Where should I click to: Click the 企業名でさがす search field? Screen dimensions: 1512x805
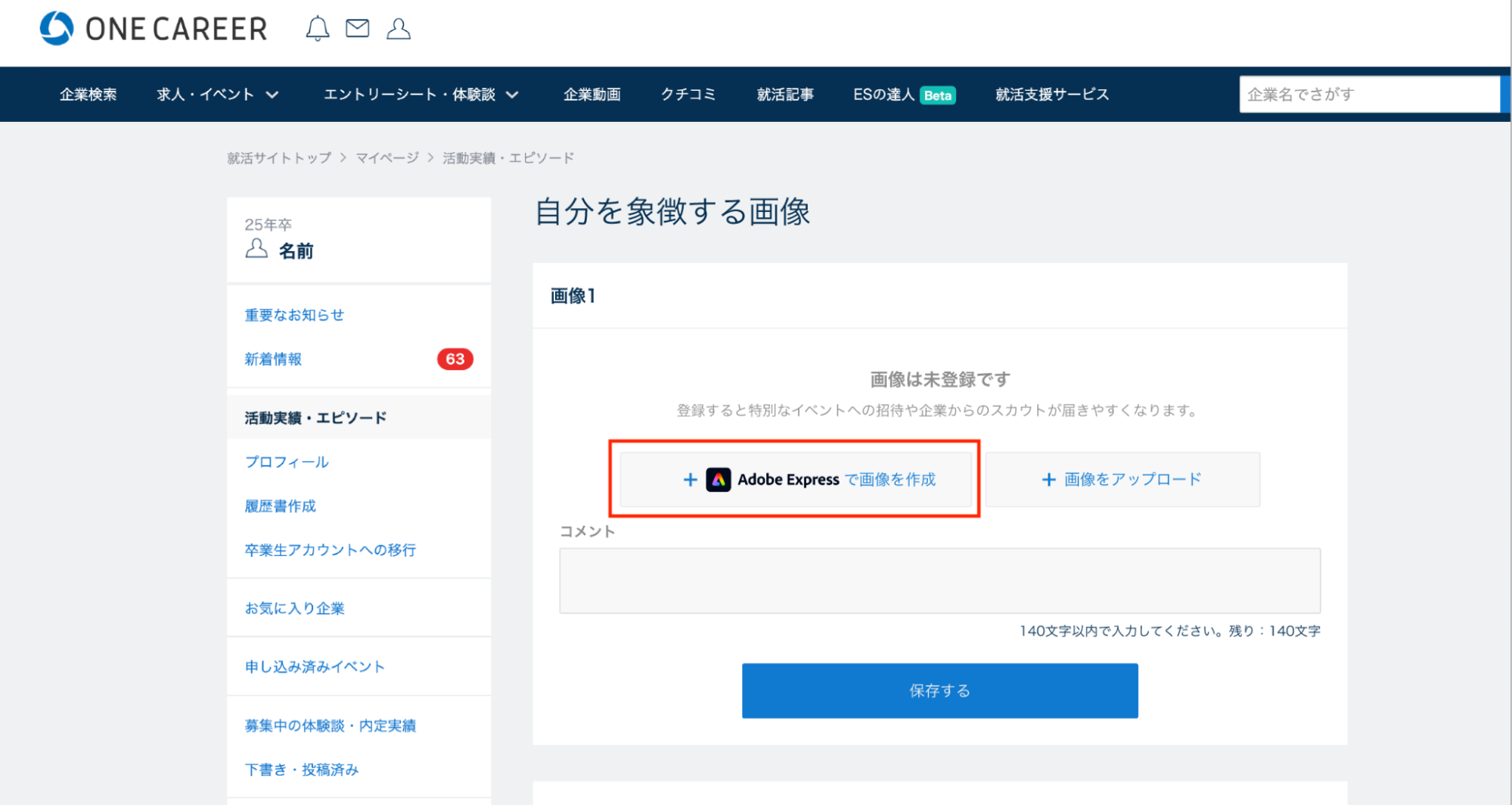[1369, 95]
